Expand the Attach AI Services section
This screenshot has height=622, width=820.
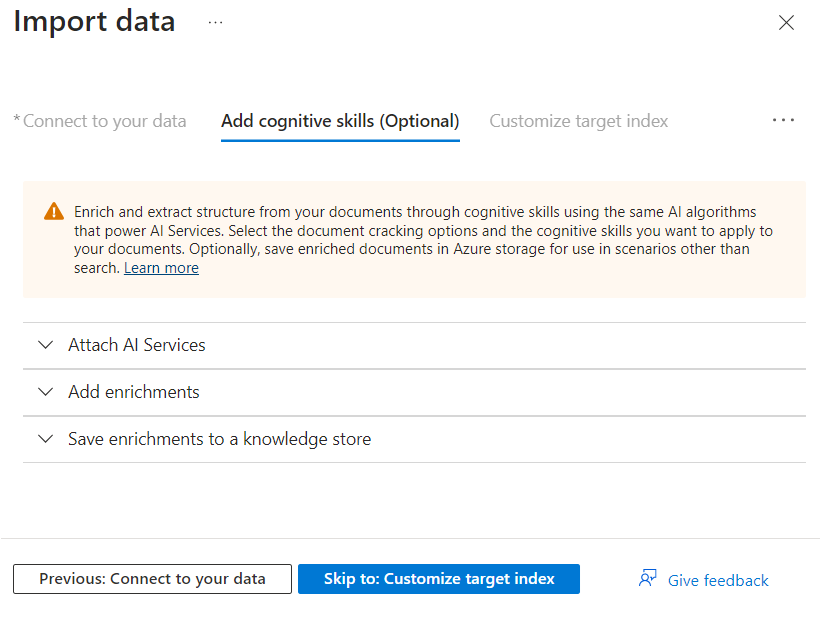[x=137, y=345]
